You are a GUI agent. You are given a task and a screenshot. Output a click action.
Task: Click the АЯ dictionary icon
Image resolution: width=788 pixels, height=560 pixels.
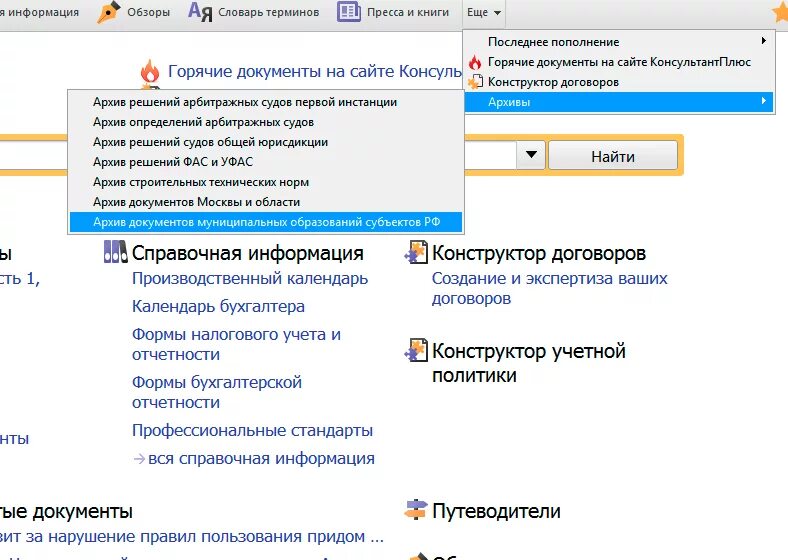tap(200, 12)
